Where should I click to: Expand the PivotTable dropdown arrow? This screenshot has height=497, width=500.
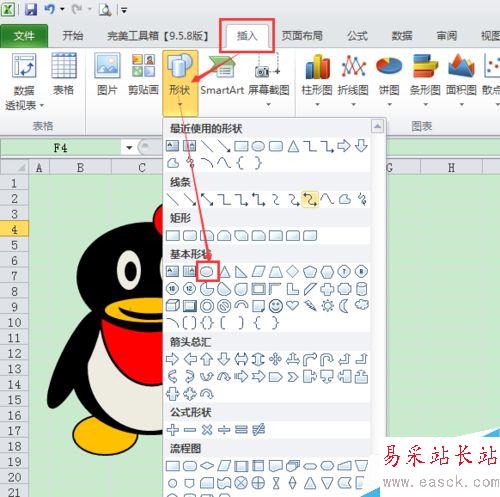coord(42,105)
